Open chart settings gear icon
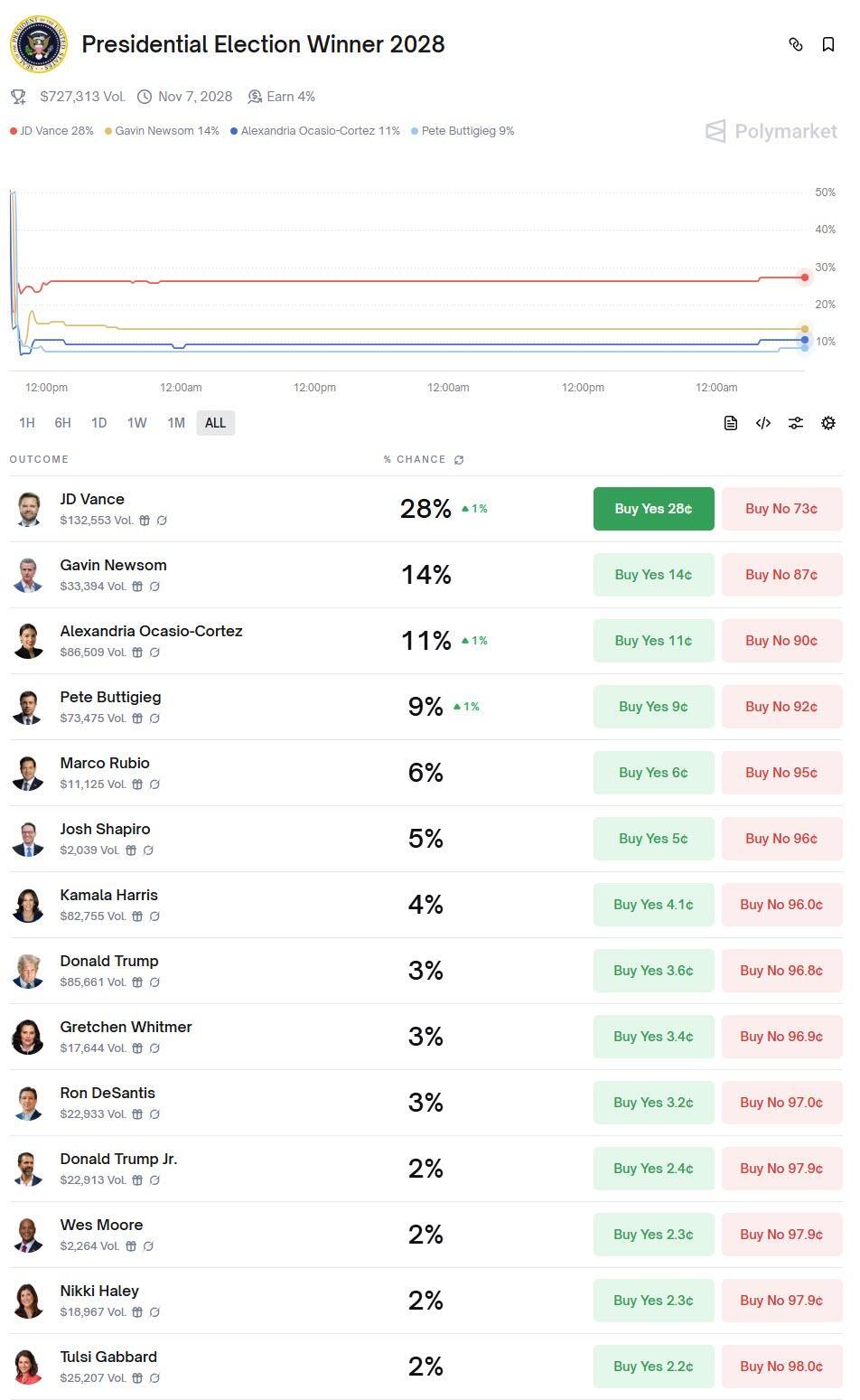This screenshot has height=1400, width=860. [x=827, y=423]
